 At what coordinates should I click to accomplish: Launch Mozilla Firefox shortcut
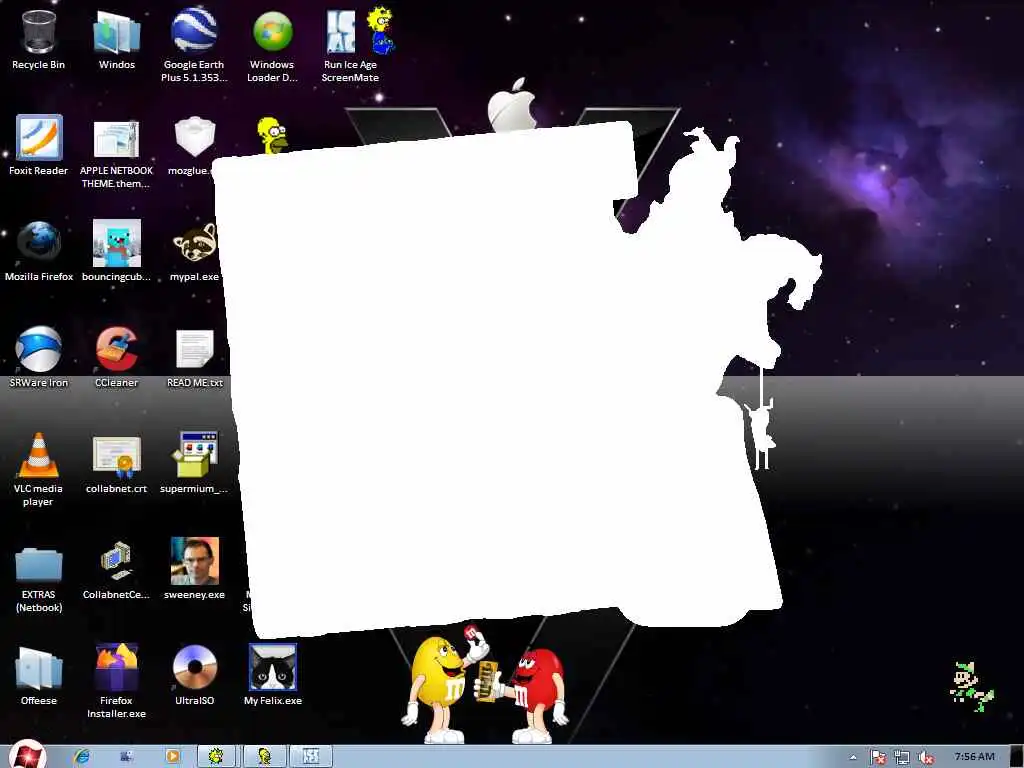[39, 252]
